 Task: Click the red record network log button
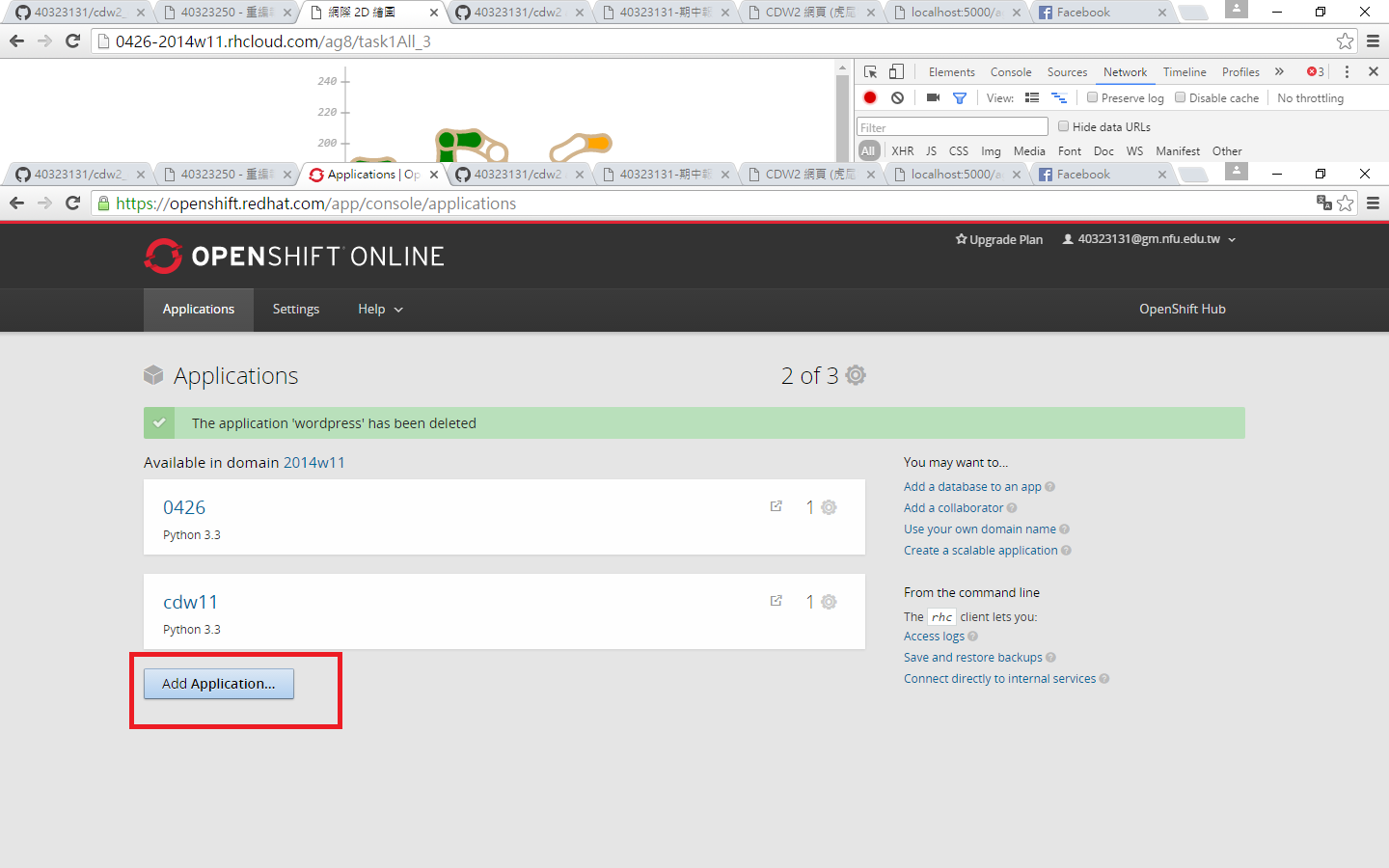(x=870, y=97)
